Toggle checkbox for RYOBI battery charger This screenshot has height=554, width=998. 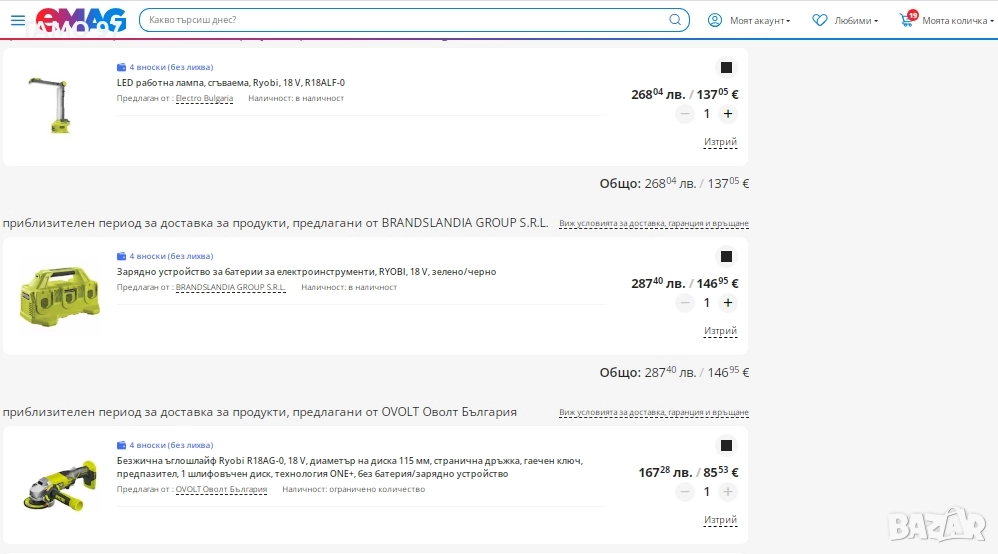click(727, 257)
